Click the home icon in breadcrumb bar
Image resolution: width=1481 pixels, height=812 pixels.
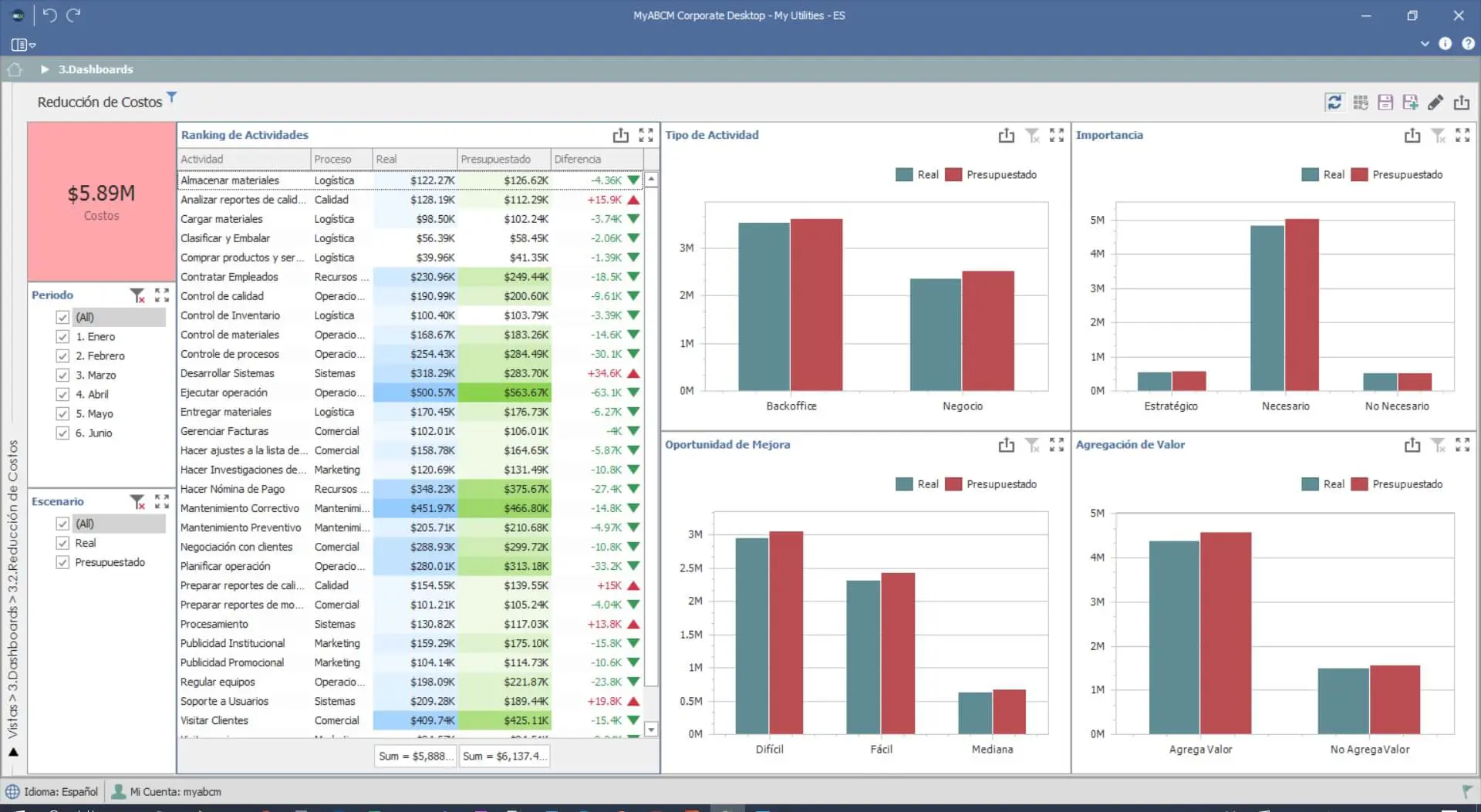pyautogui.click(x=15, y=69)
